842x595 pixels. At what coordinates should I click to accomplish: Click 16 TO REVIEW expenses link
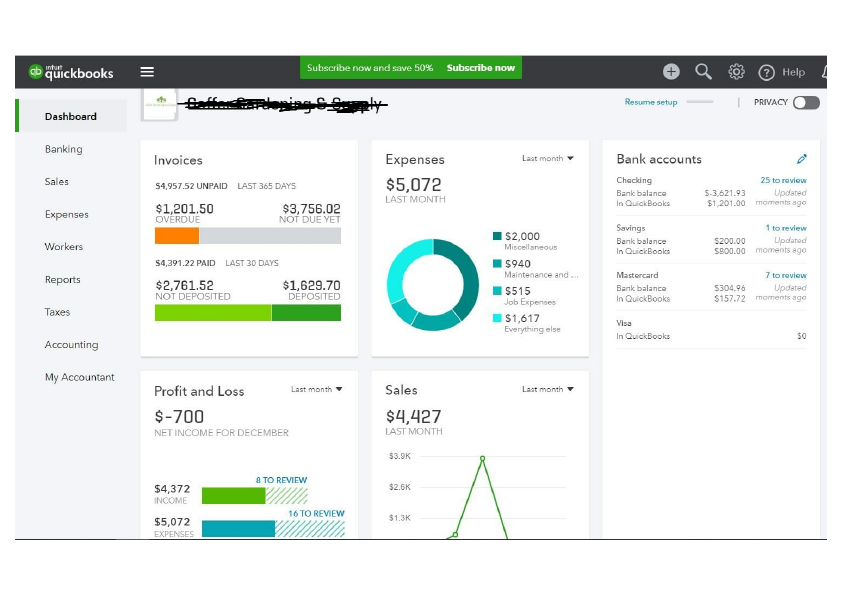(x=316, y=513)
